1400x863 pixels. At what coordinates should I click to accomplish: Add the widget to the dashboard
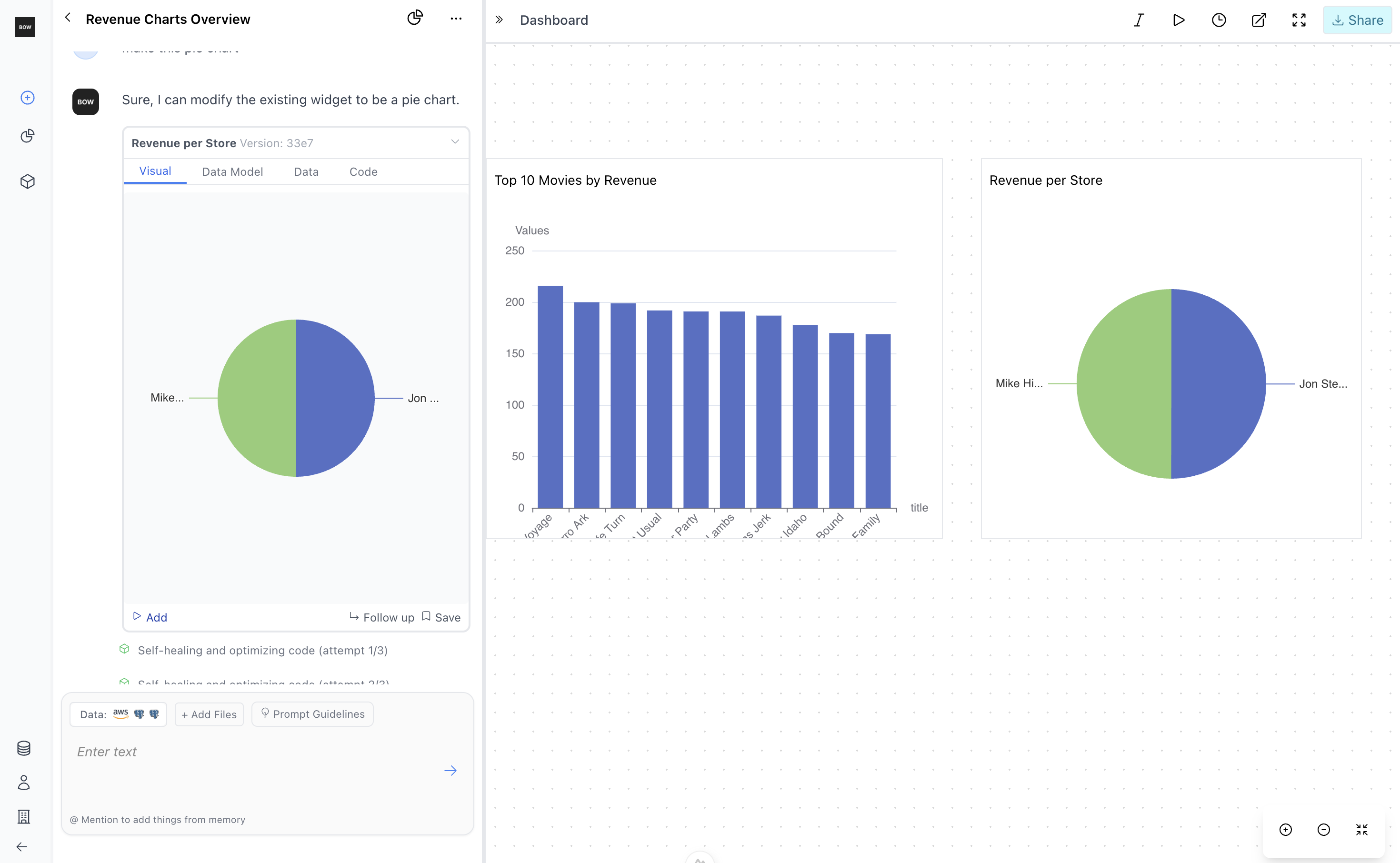pos(150,617)
